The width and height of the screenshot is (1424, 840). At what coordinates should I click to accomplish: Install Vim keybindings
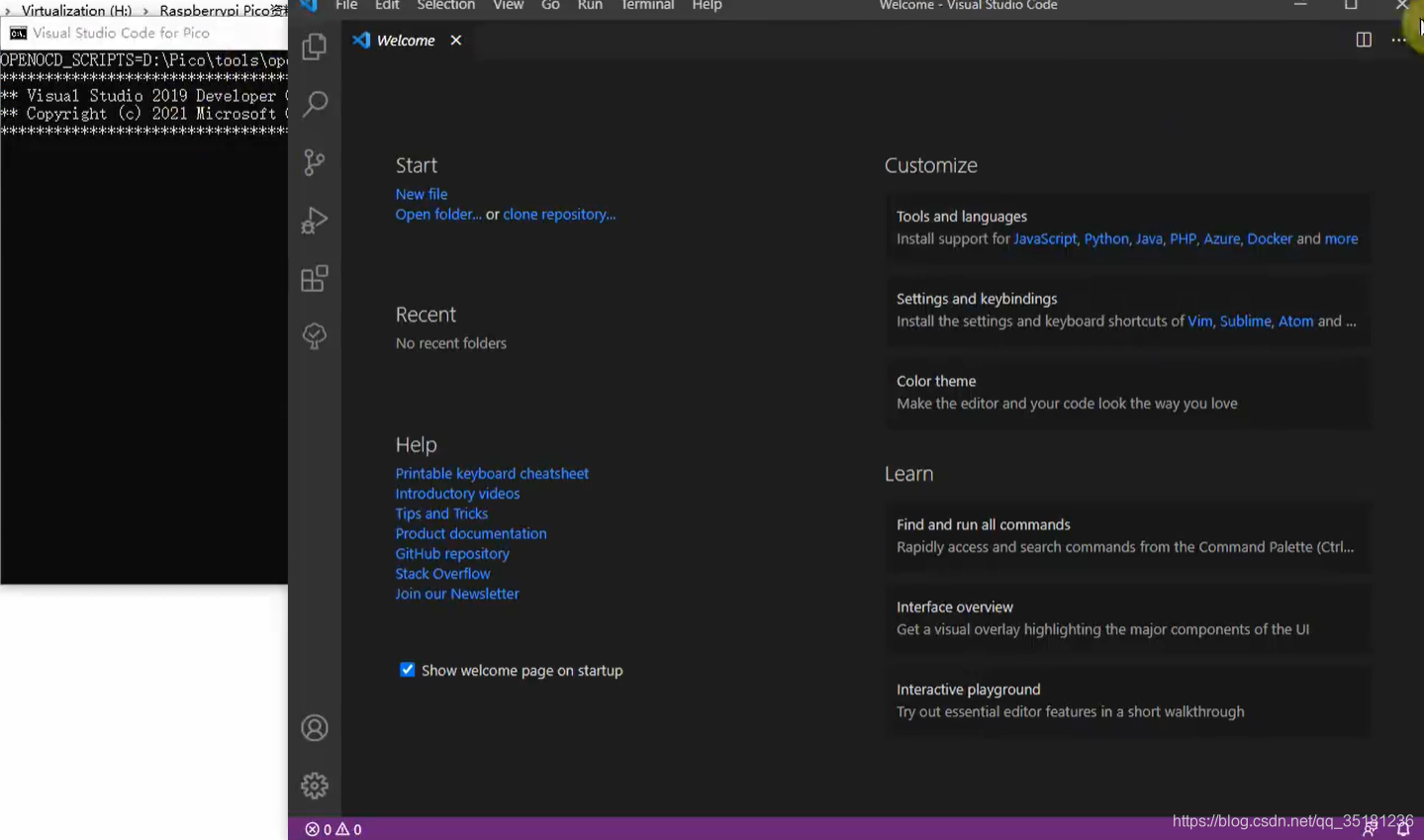point(1199,321)
